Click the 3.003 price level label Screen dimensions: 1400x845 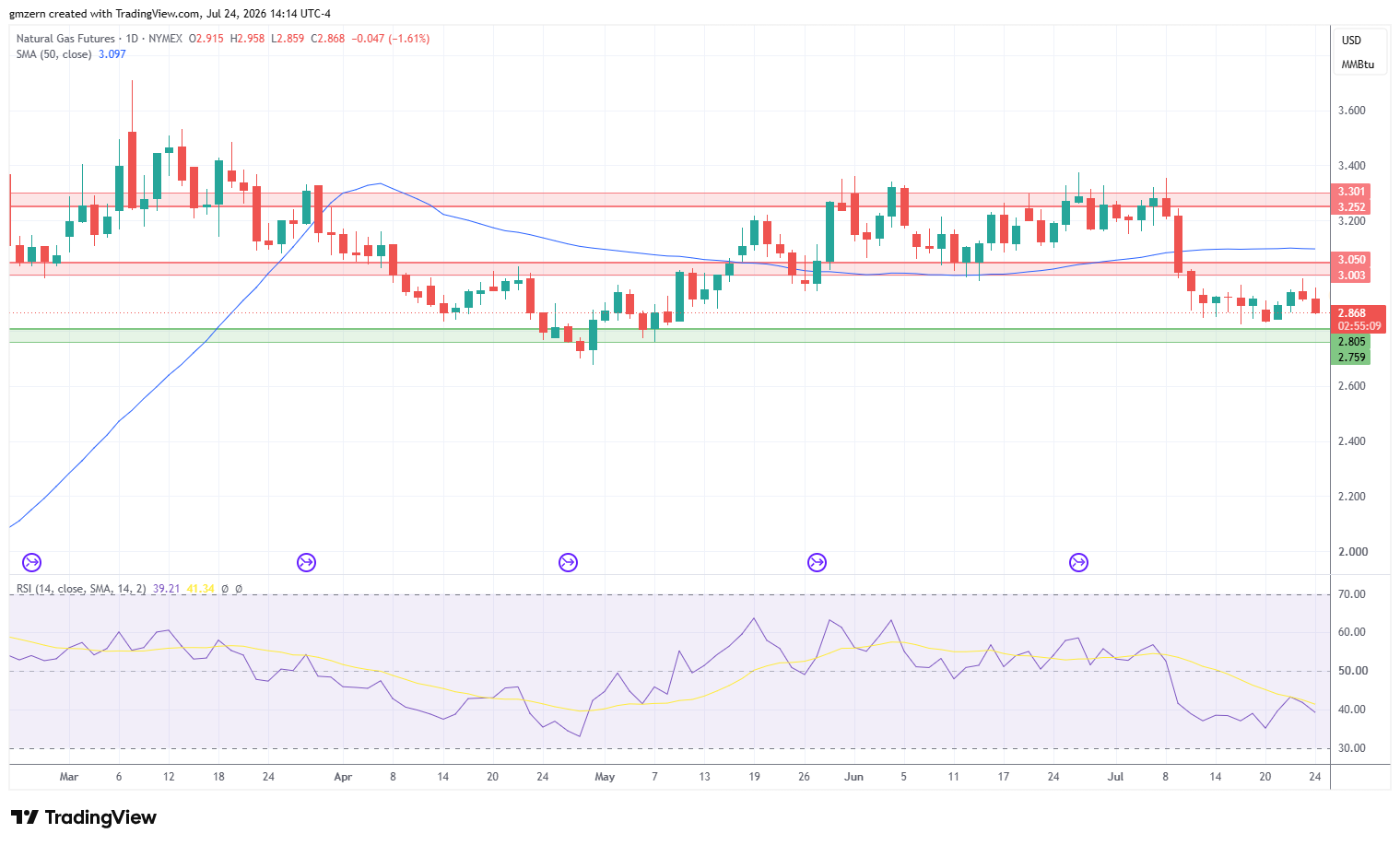point(1351,276)
